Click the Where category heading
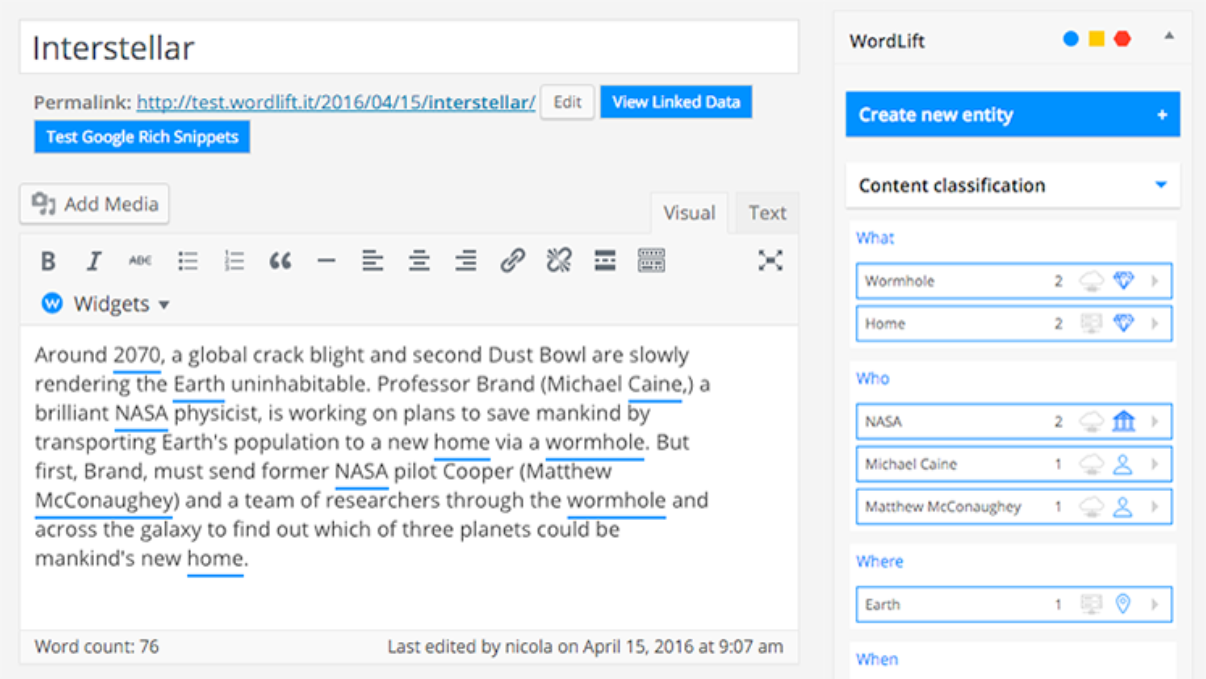1206x679 pixels. [x=879, y=562]
